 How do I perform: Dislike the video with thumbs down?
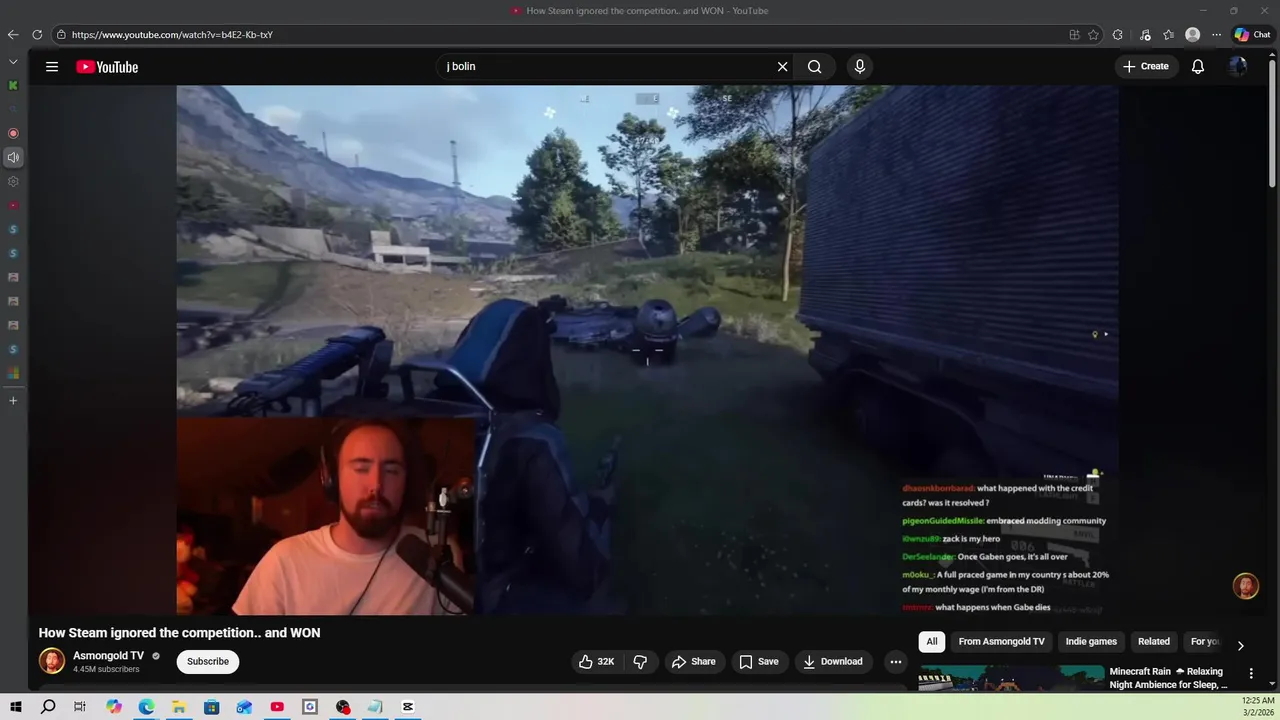pyautogui.click(x=640, y=661)
